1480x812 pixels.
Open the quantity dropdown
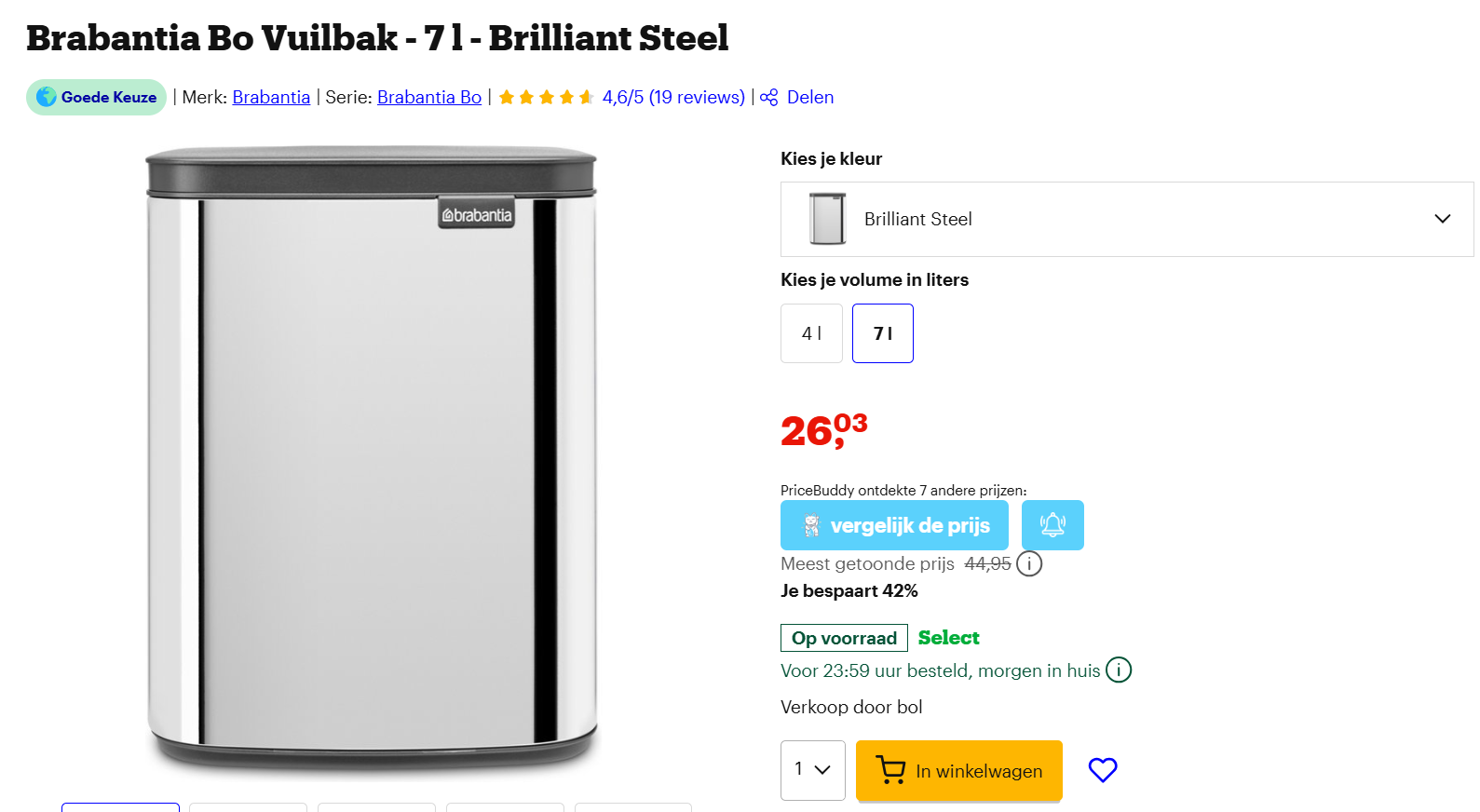point(811,770)
